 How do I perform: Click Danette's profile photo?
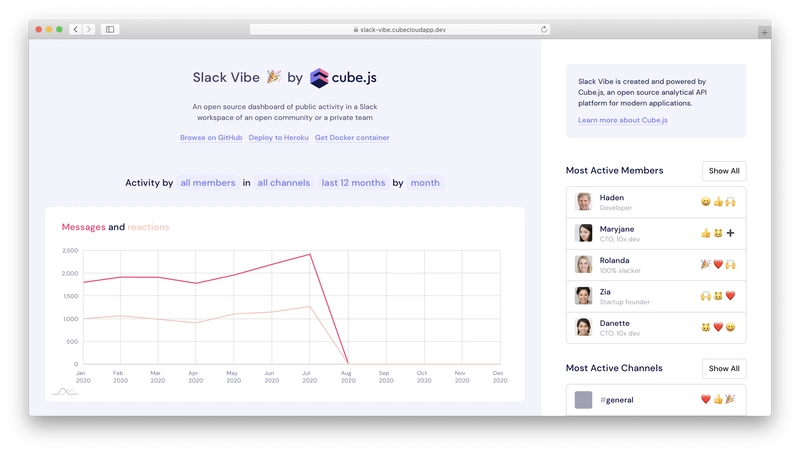pos(584,327)
